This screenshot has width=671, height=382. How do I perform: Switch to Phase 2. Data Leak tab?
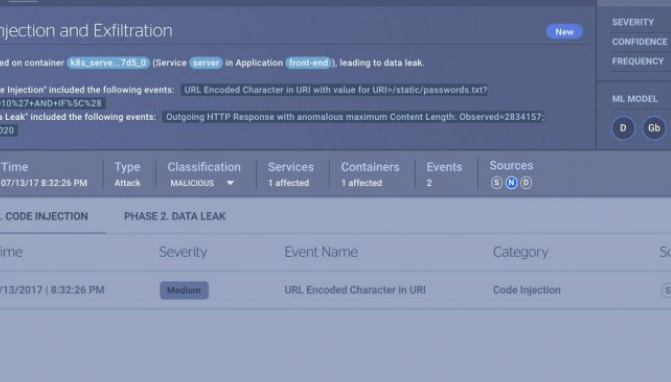pos(175,216)
